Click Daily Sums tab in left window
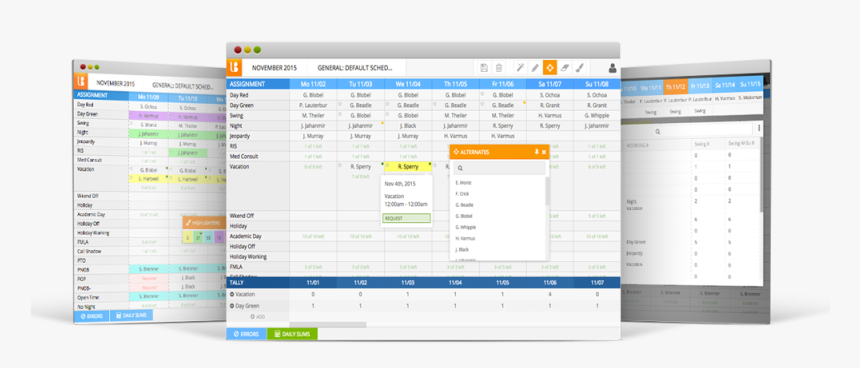 tap(132, 316)
